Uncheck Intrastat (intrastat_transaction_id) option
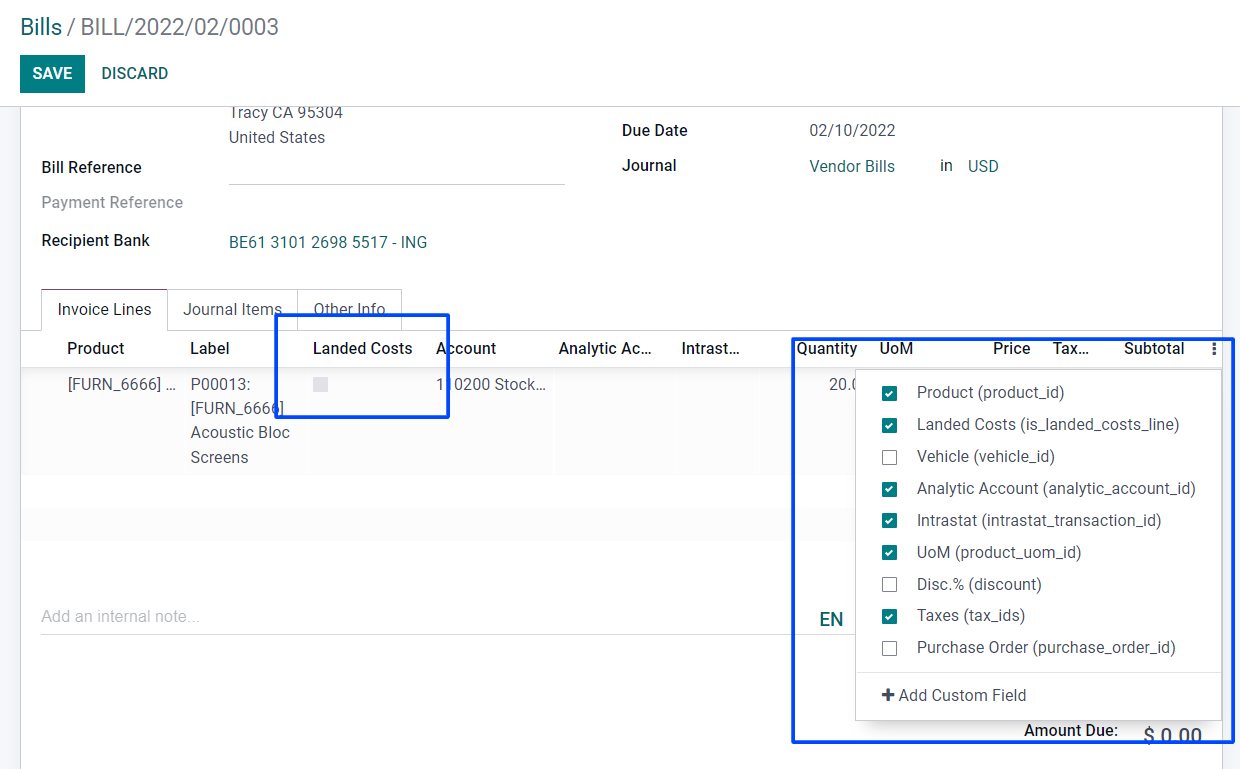 coord(889,521)
